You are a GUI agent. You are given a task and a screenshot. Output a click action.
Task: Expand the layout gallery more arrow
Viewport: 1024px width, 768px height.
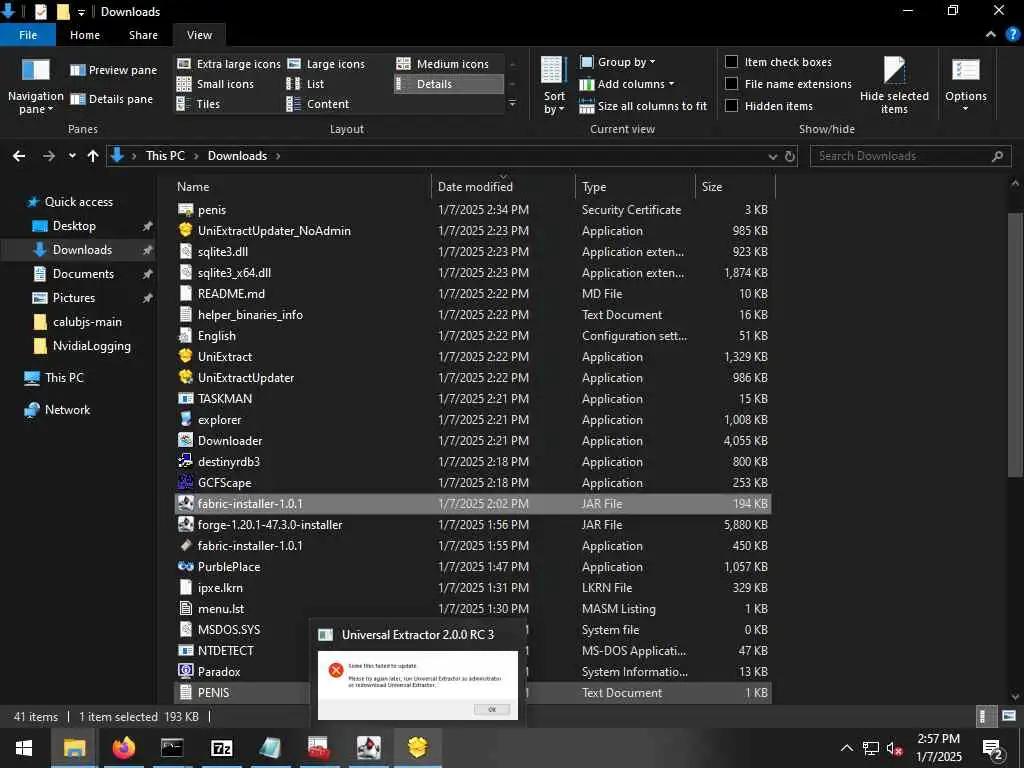click(x=513, y=104)
